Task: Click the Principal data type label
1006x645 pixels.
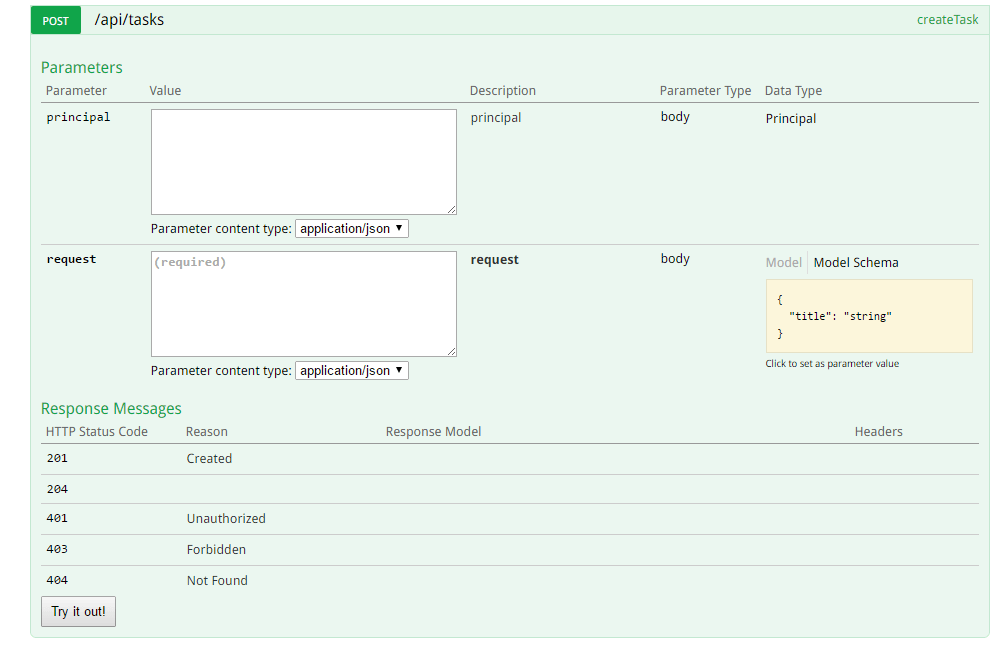Action: coord(790,118)
